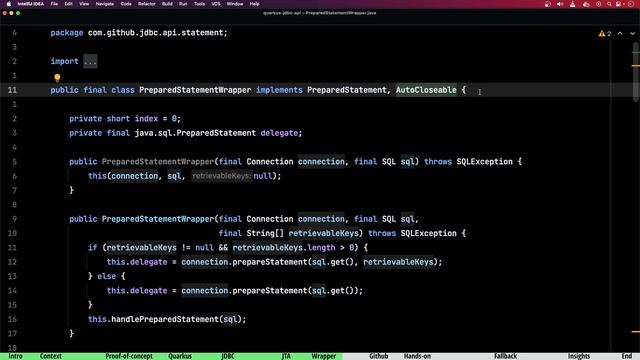Click 'String[]' parameter type
Image resolution: width=640 pixels, height=360 pixels.
[x=265, y=233]
